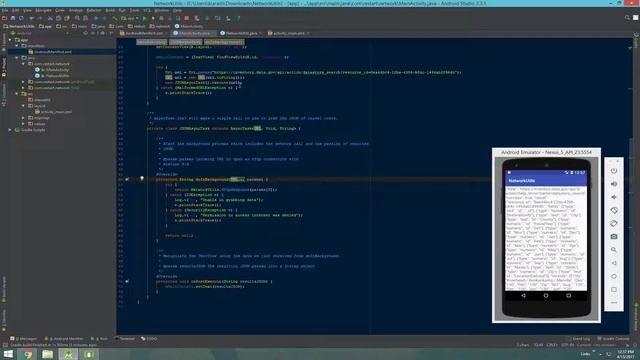
Task: Tap the phone's Back navigation button
Action: point(523,296)
